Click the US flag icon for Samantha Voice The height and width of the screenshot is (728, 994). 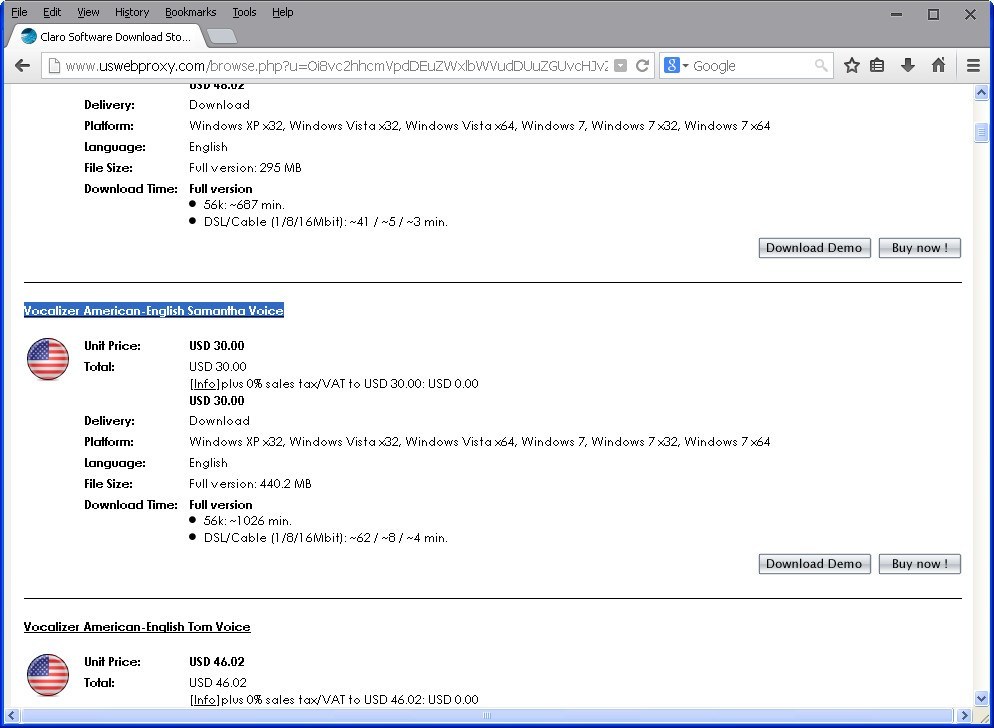[x=48, y=358]
